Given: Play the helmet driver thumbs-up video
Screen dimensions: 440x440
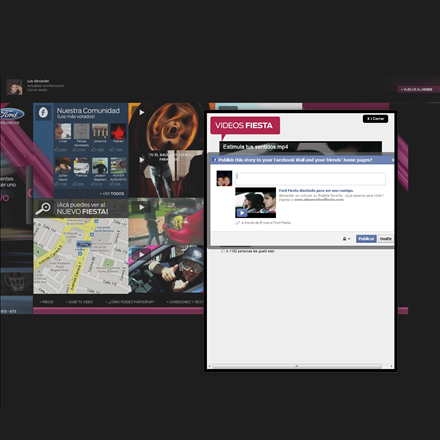Looking at the screenshot, I should [x=141, y=254].
